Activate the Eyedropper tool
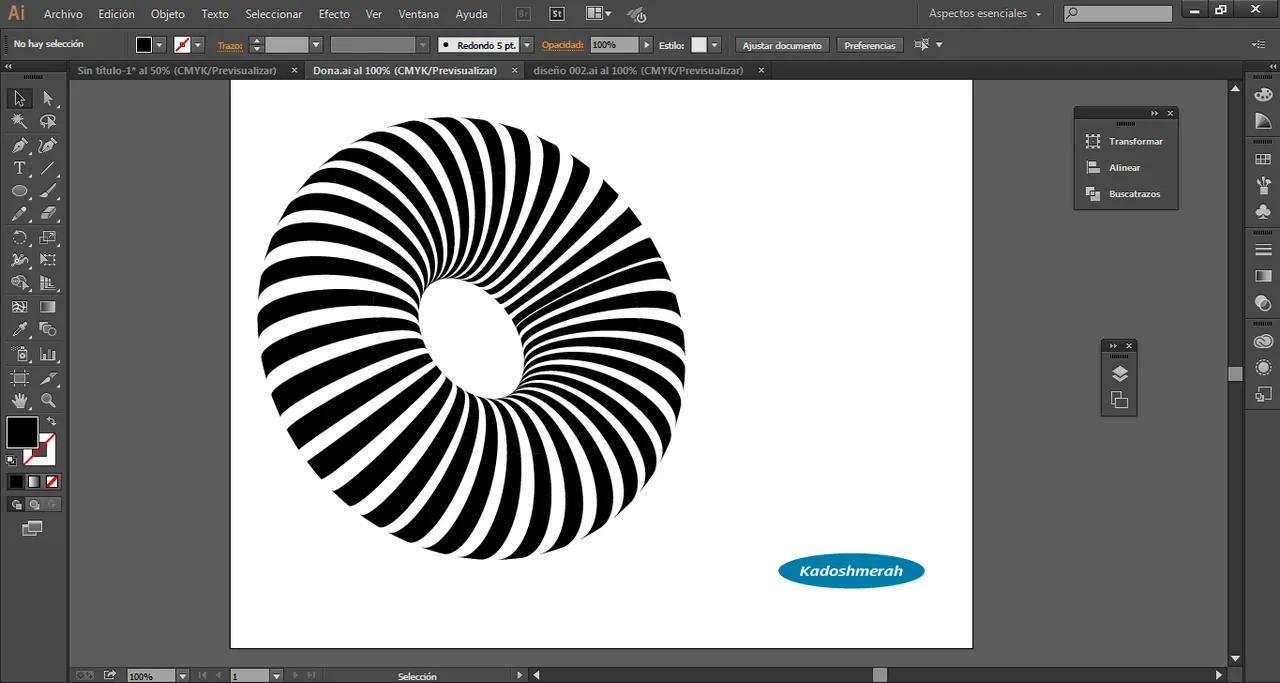This screenshot has width=1280, height=683. click(19, 330)
